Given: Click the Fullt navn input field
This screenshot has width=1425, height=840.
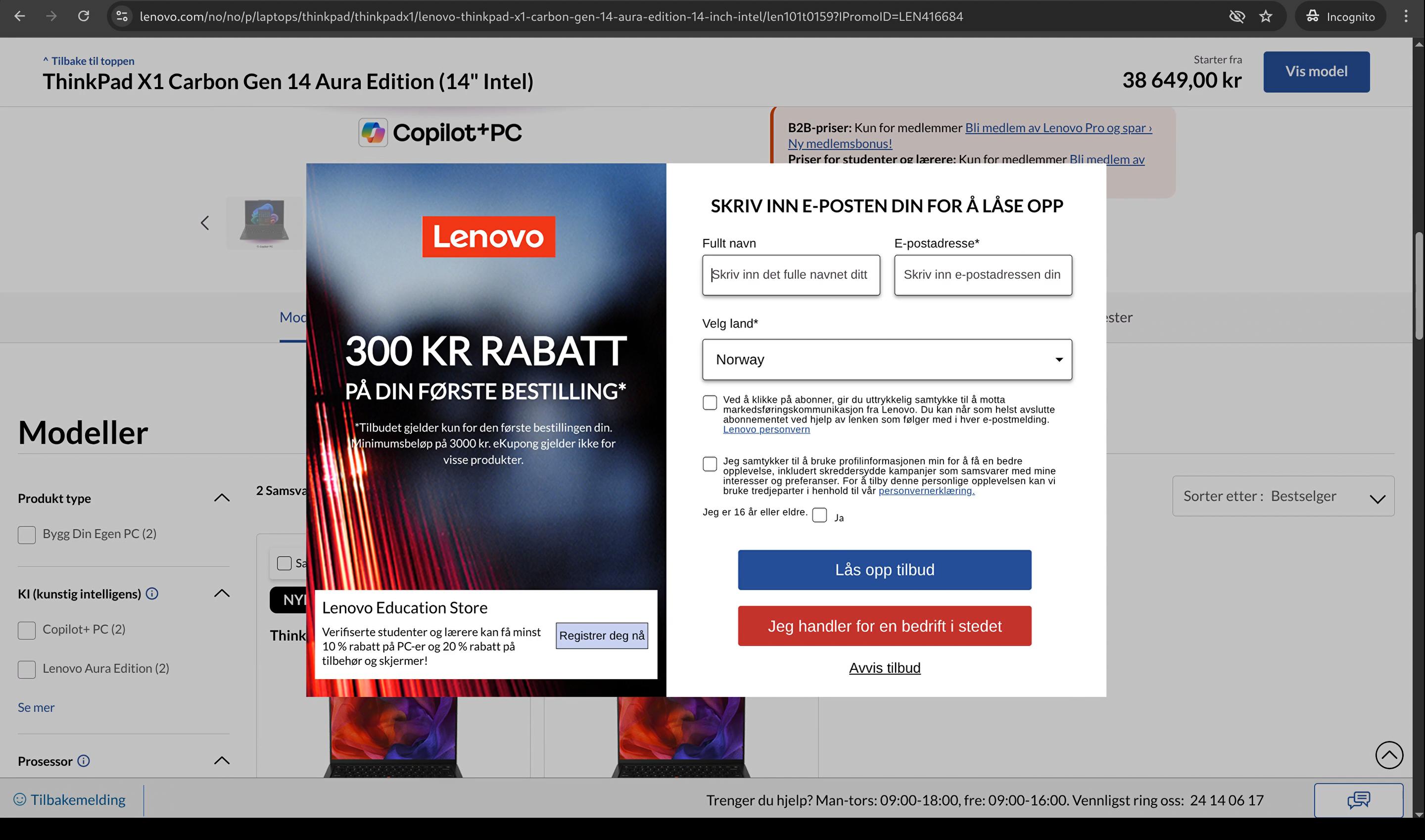Looking at the screenshot, I should click(x=791, y=275).
